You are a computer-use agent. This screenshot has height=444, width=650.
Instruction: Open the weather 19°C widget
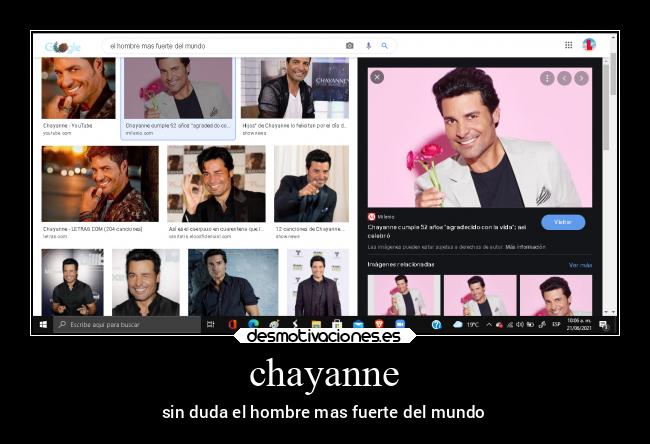(466, 325)
